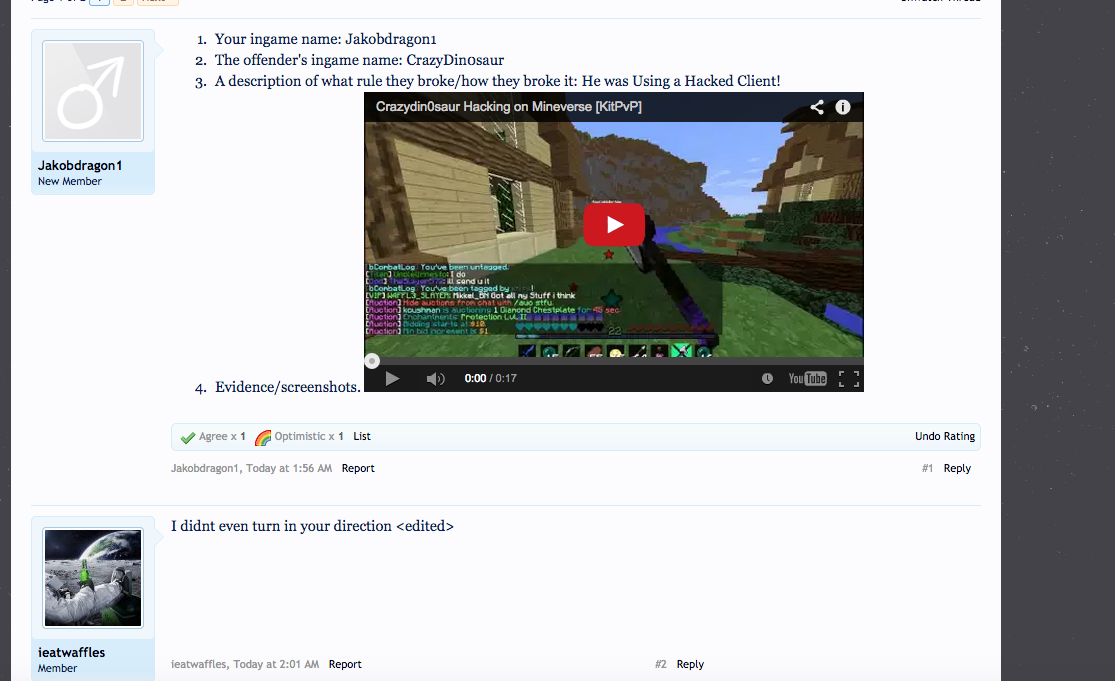Click the video progress scrubber handle
This screenshot has width=1115, height=681.
372,361
